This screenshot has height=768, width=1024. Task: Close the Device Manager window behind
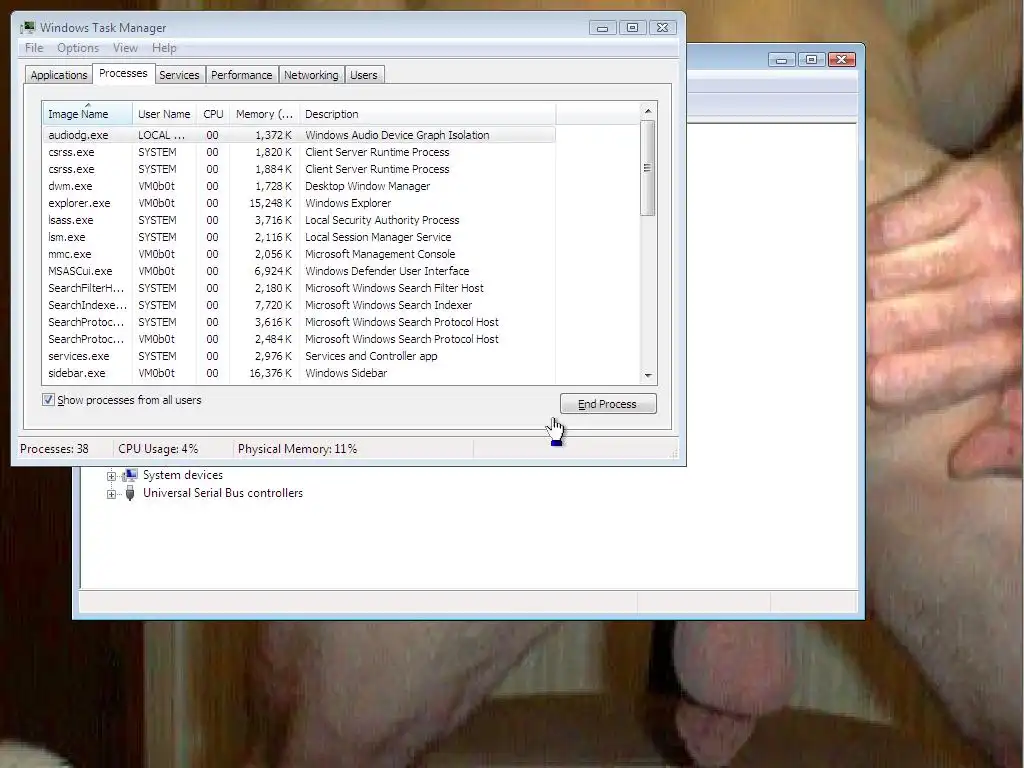[842, 59]
